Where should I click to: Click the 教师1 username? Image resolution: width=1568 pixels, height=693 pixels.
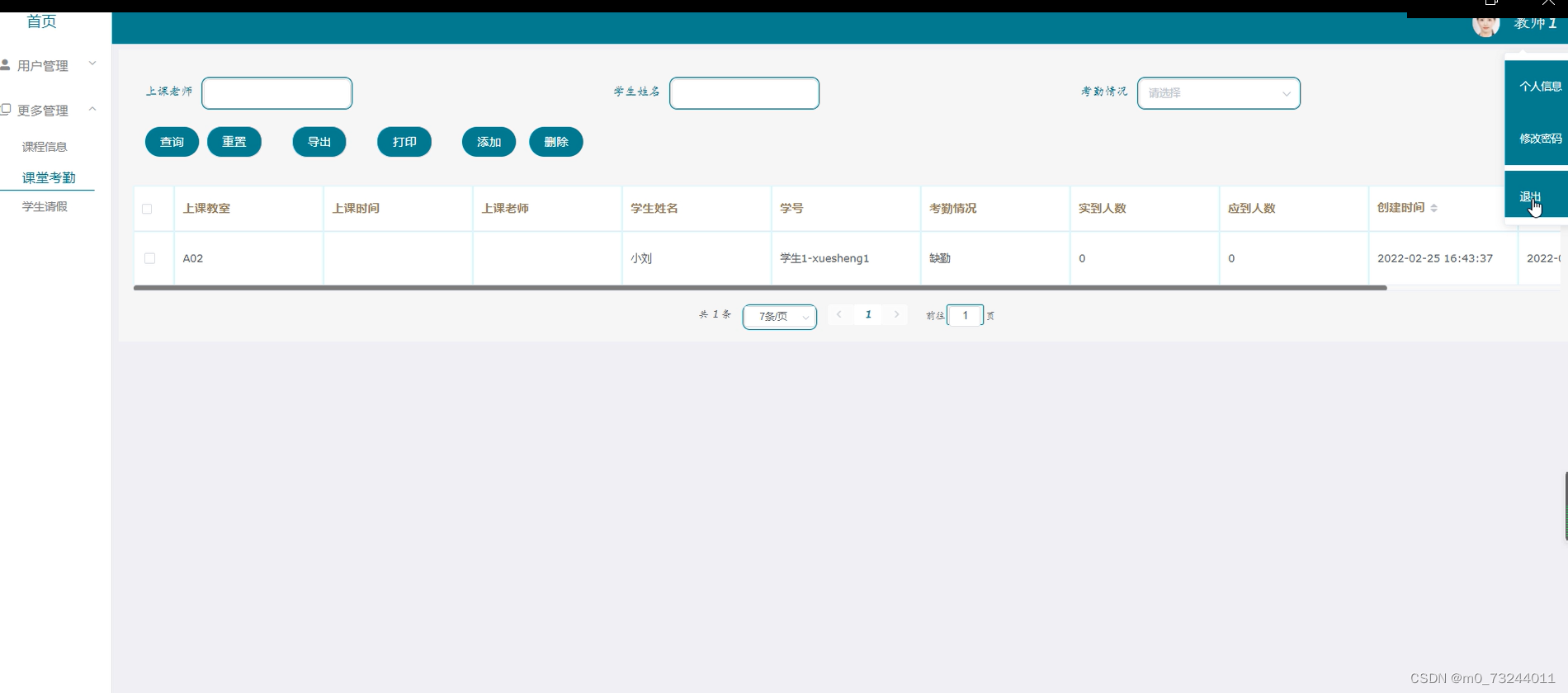pos(1535,23)
